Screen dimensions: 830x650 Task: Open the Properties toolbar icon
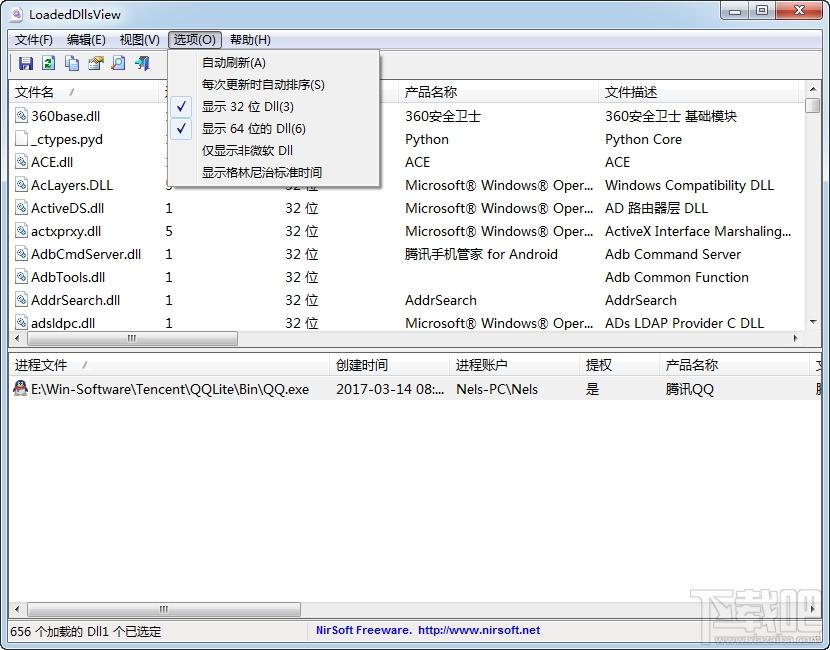[x=95, y=64]
